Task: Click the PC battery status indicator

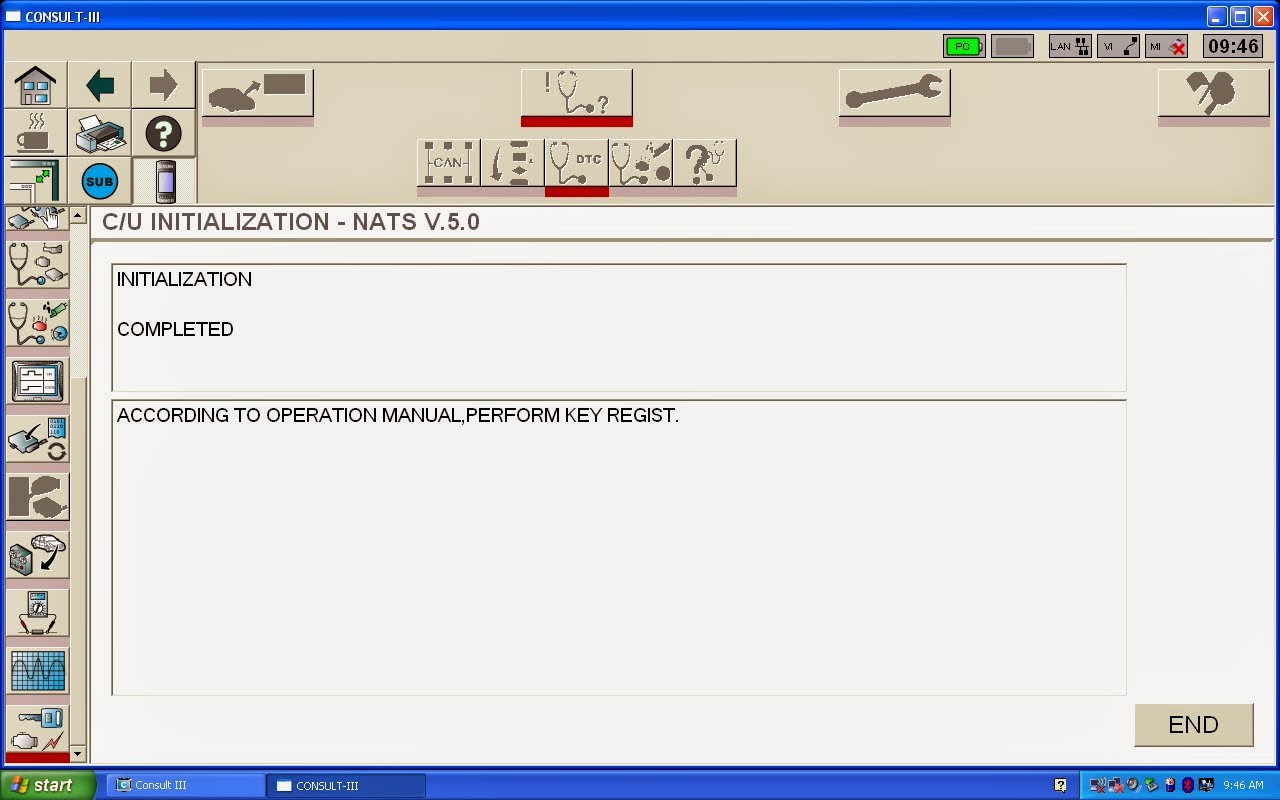Action: coord(964,46)
